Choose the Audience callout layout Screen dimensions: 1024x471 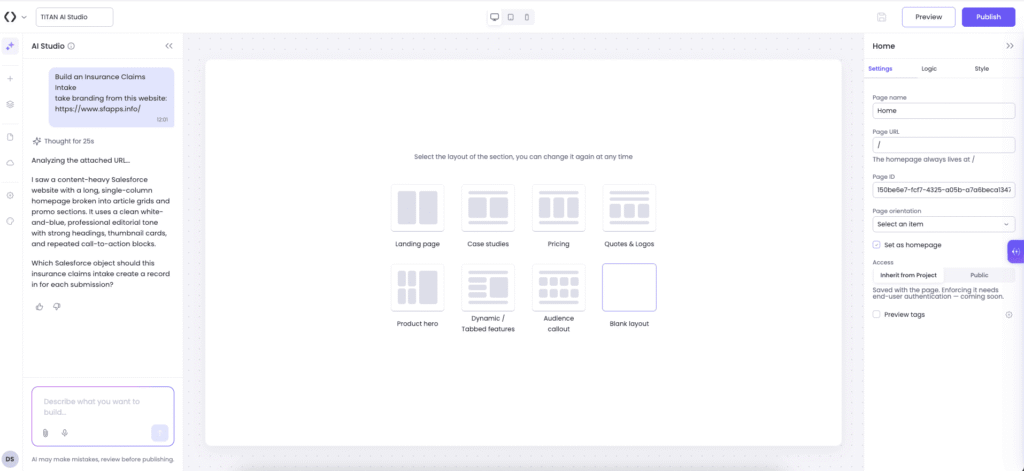tap(558, 287)
